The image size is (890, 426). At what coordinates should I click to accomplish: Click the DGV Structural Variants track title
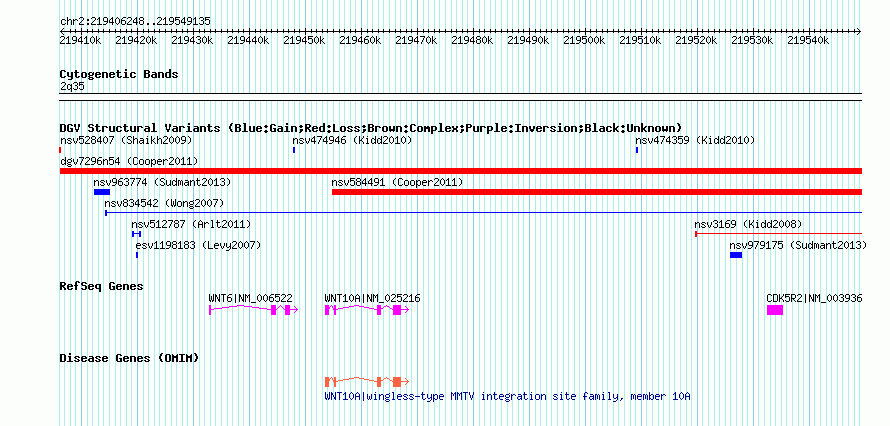pos(371,128)
